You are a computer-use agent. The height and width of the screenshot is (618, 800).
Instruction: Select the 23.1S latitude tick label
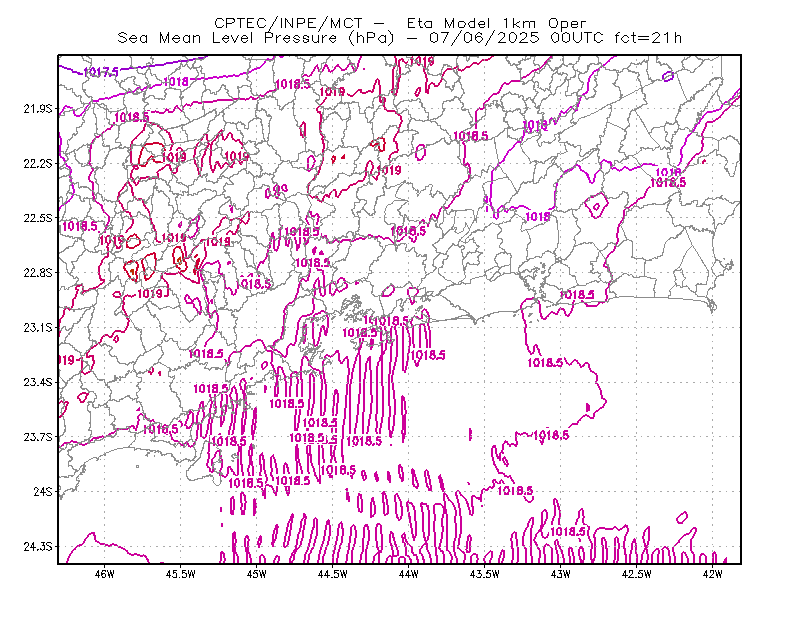click(x=38, y=327)
